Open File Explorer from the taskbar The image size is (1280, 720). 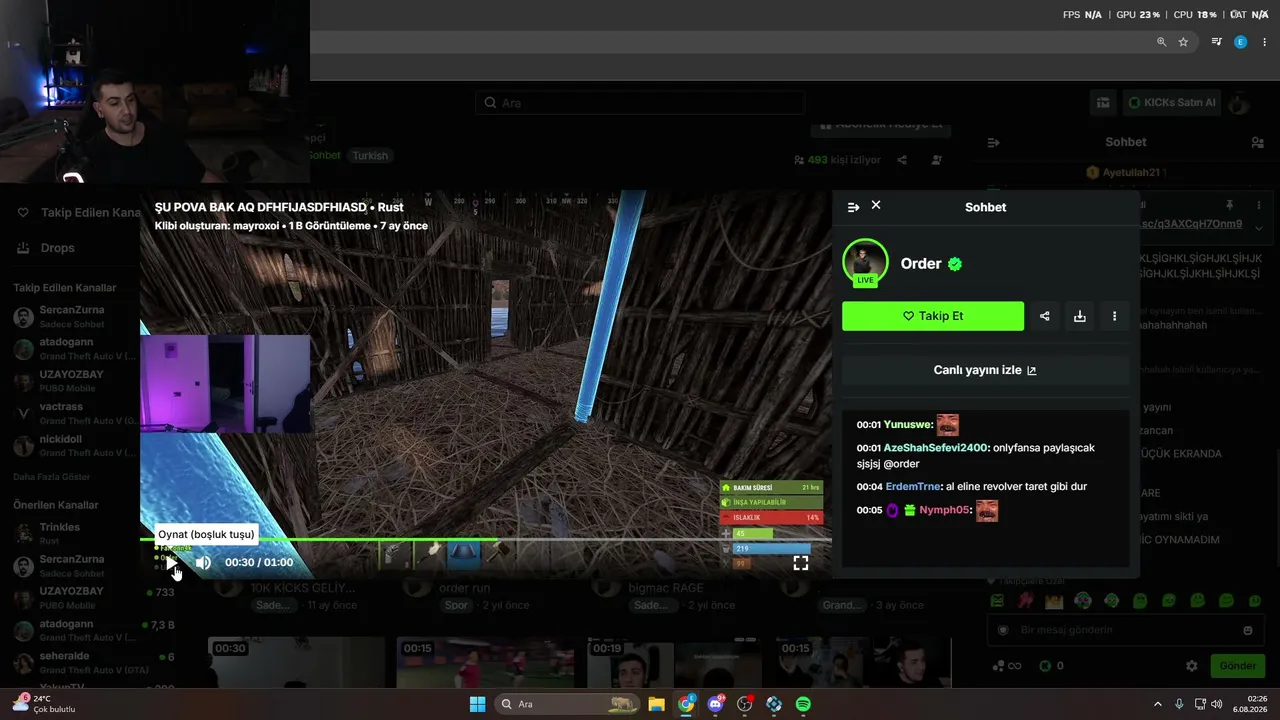pyautogui.click(x=656, y=704)
